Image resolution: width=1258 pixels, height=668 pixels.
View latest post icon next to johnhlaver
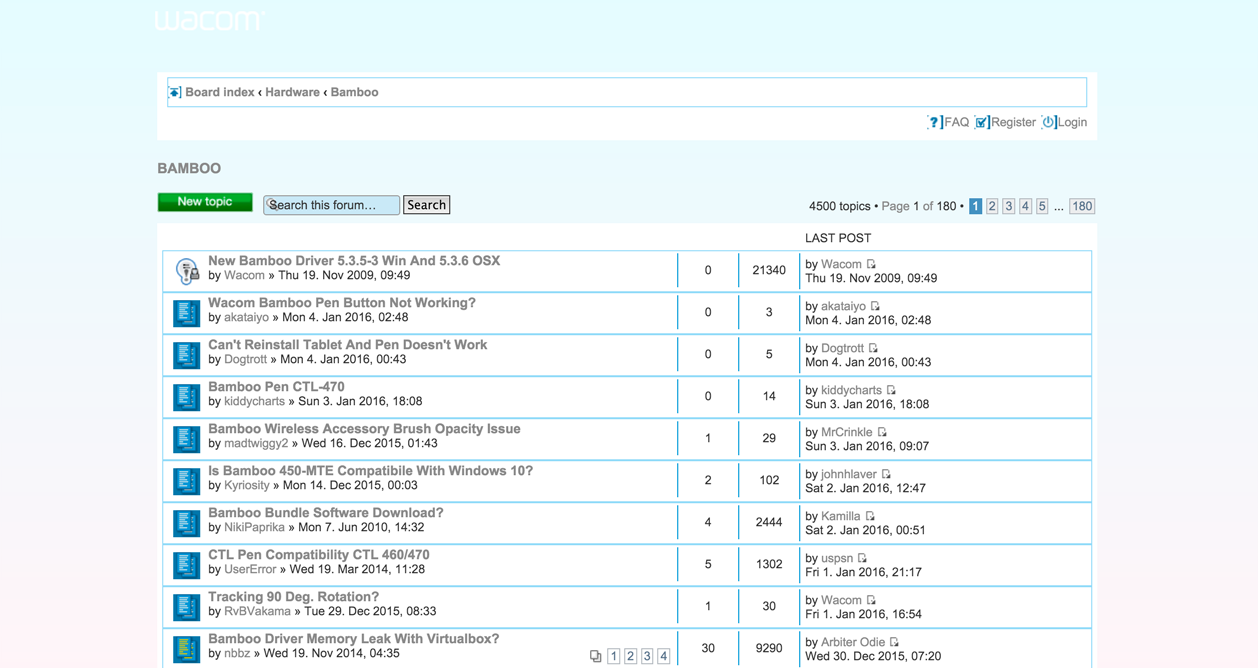pyautogui.click(x=886, y=475)
